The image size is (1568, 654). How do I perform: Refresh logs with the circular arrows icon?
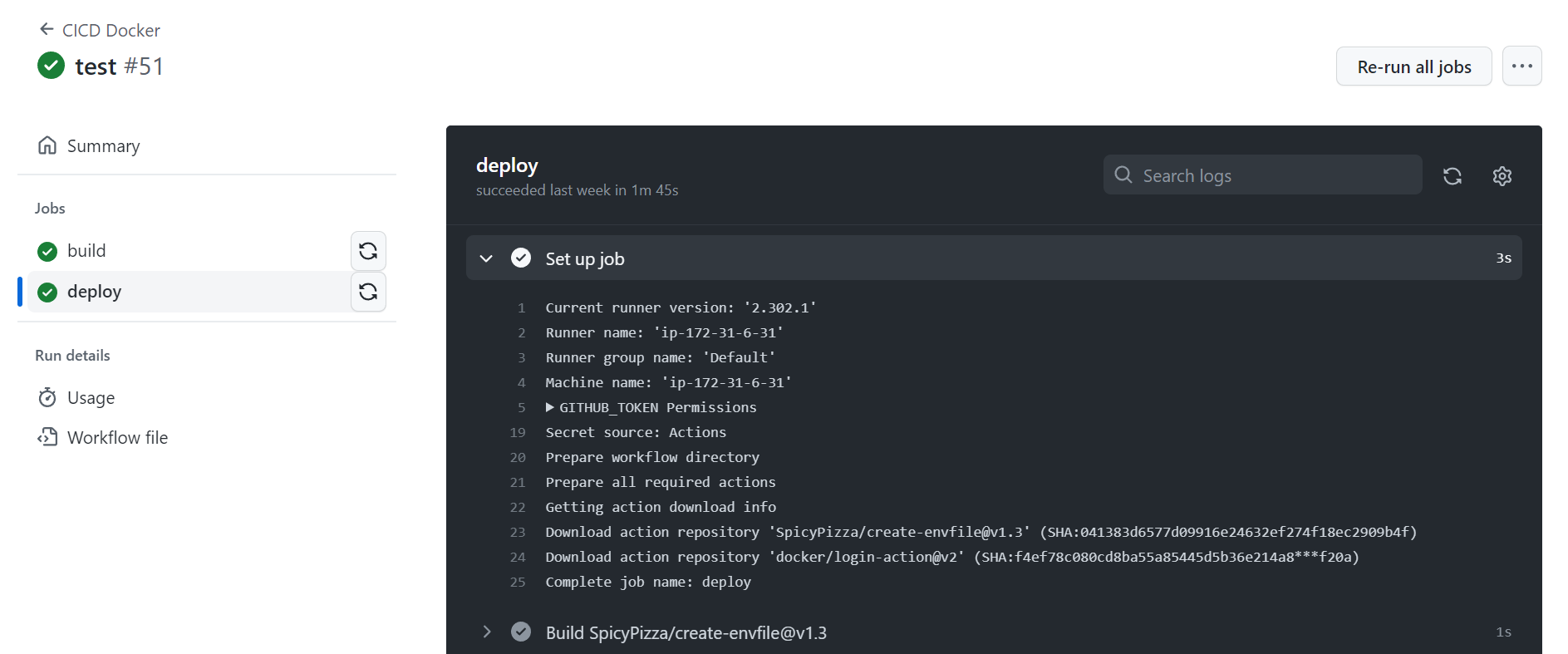(x=1452, y=176)
